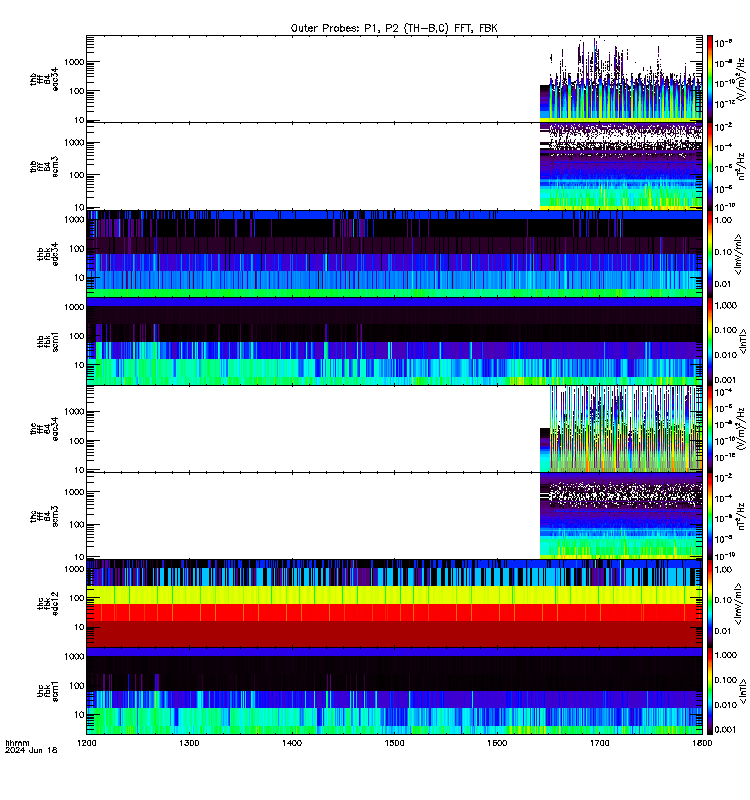Click the thc fff 64 eac34 color bar
This screenshot has width=750, height=800.
coord(709,429)
